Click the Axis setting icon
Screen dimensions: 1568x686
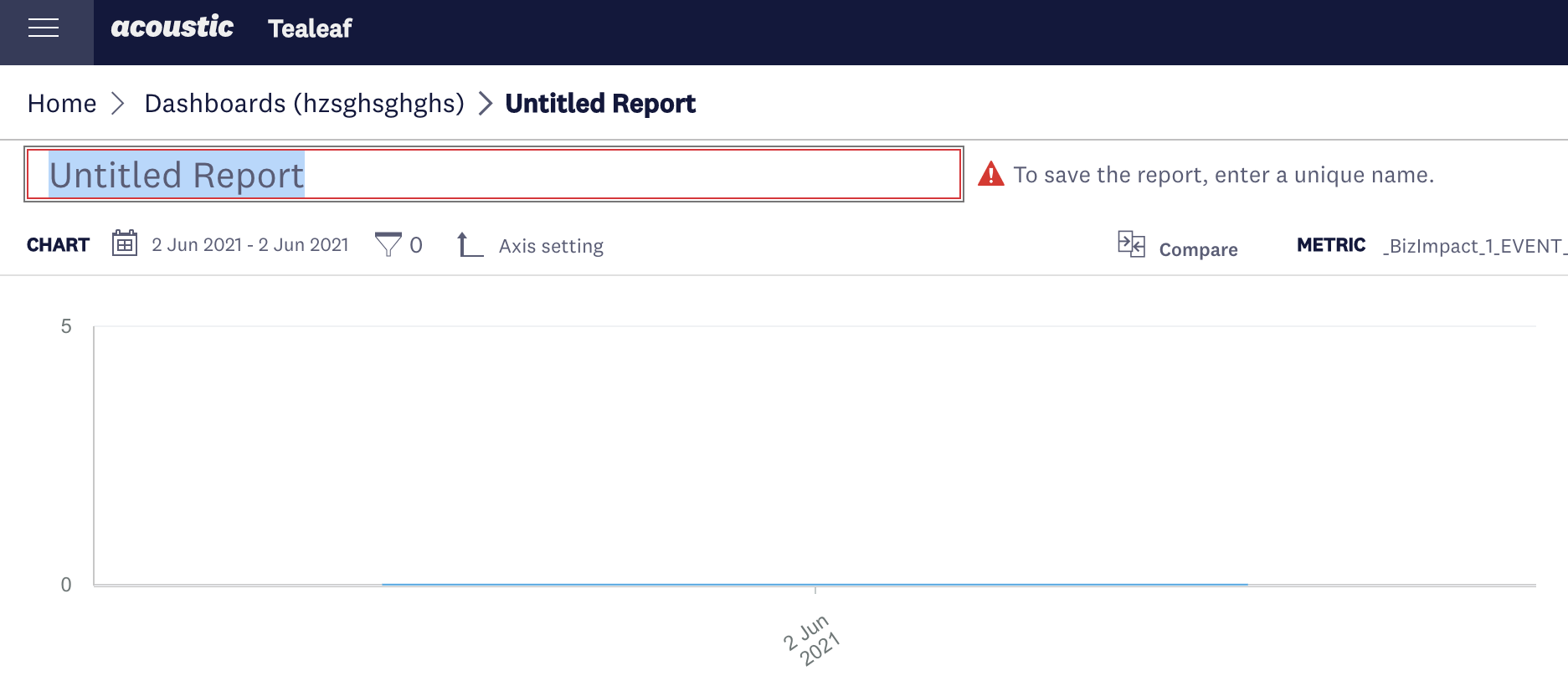pos(468,244)
